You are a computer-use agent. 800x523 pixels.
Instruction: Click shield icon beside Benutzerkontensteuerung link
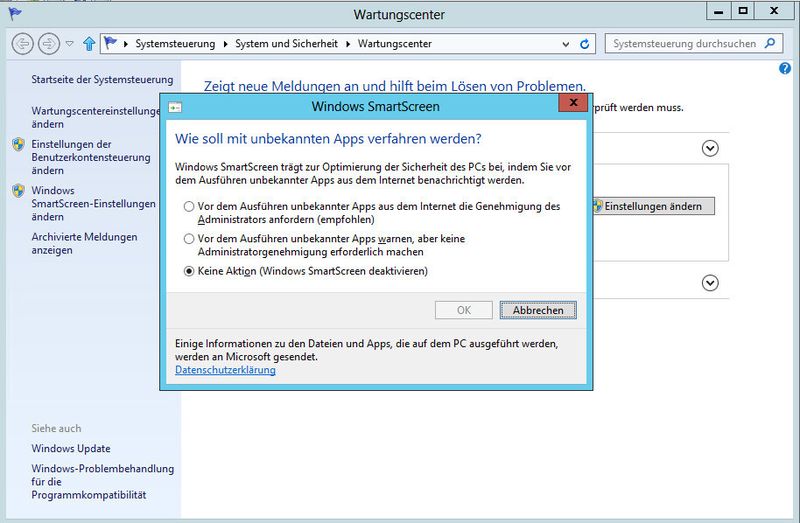point(18,144)
